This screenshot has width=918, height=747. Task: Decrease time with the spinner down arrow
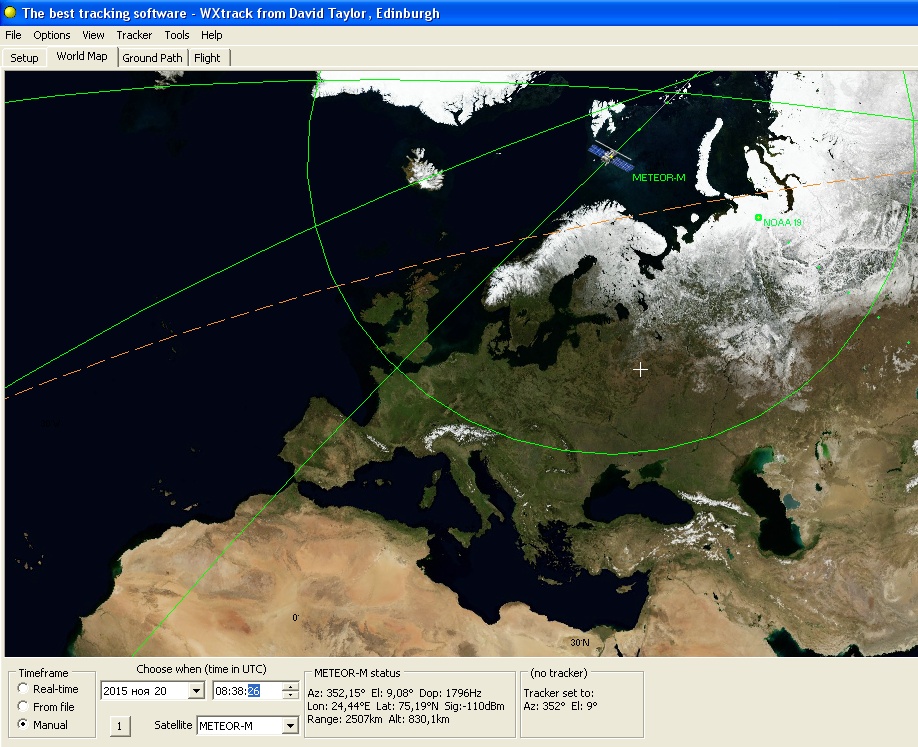[x=290, y=695]
